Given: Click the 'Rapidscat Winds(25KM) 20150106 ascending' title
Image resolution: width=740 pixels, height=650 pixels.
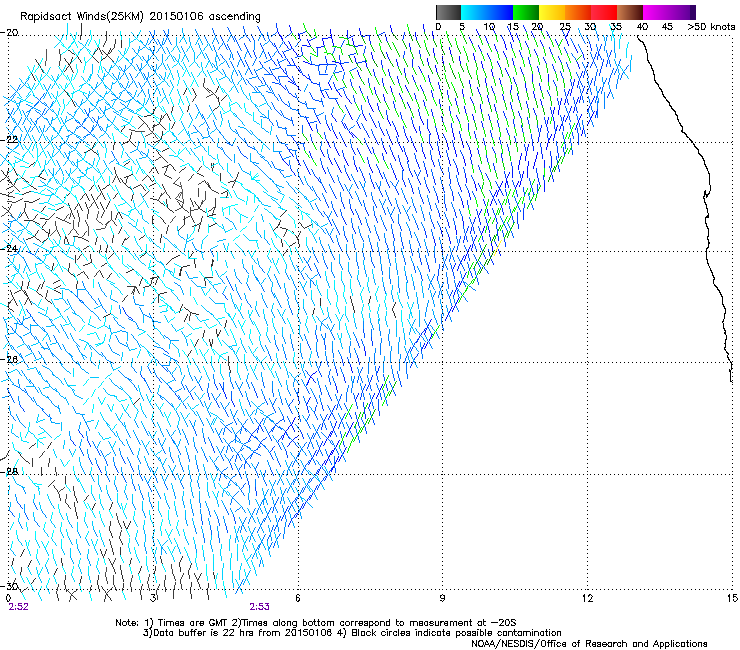Looking at the screenshot, I should [x=140, y=17].
